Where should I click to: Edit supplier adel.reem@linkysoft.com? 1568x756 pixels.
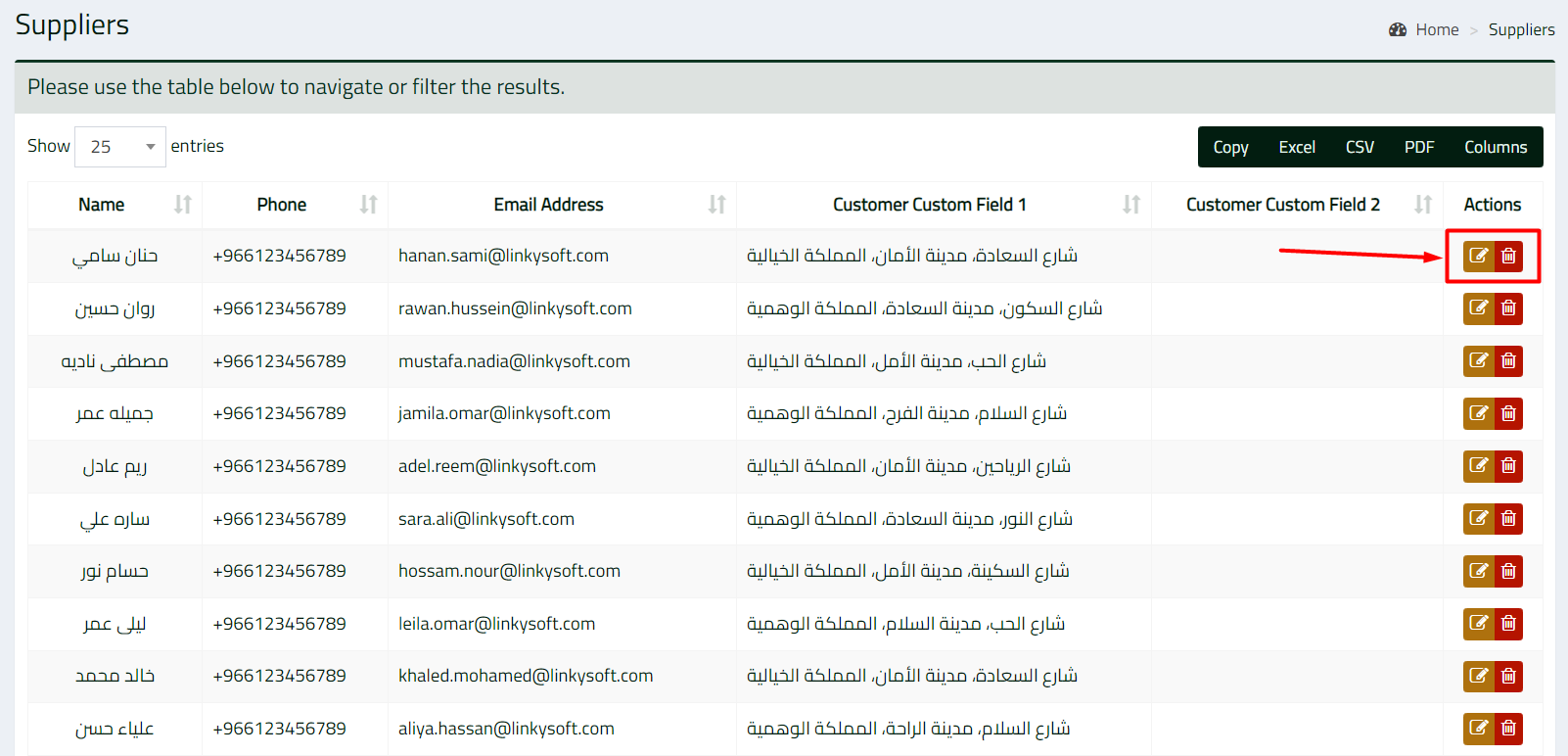(1479, 466)
